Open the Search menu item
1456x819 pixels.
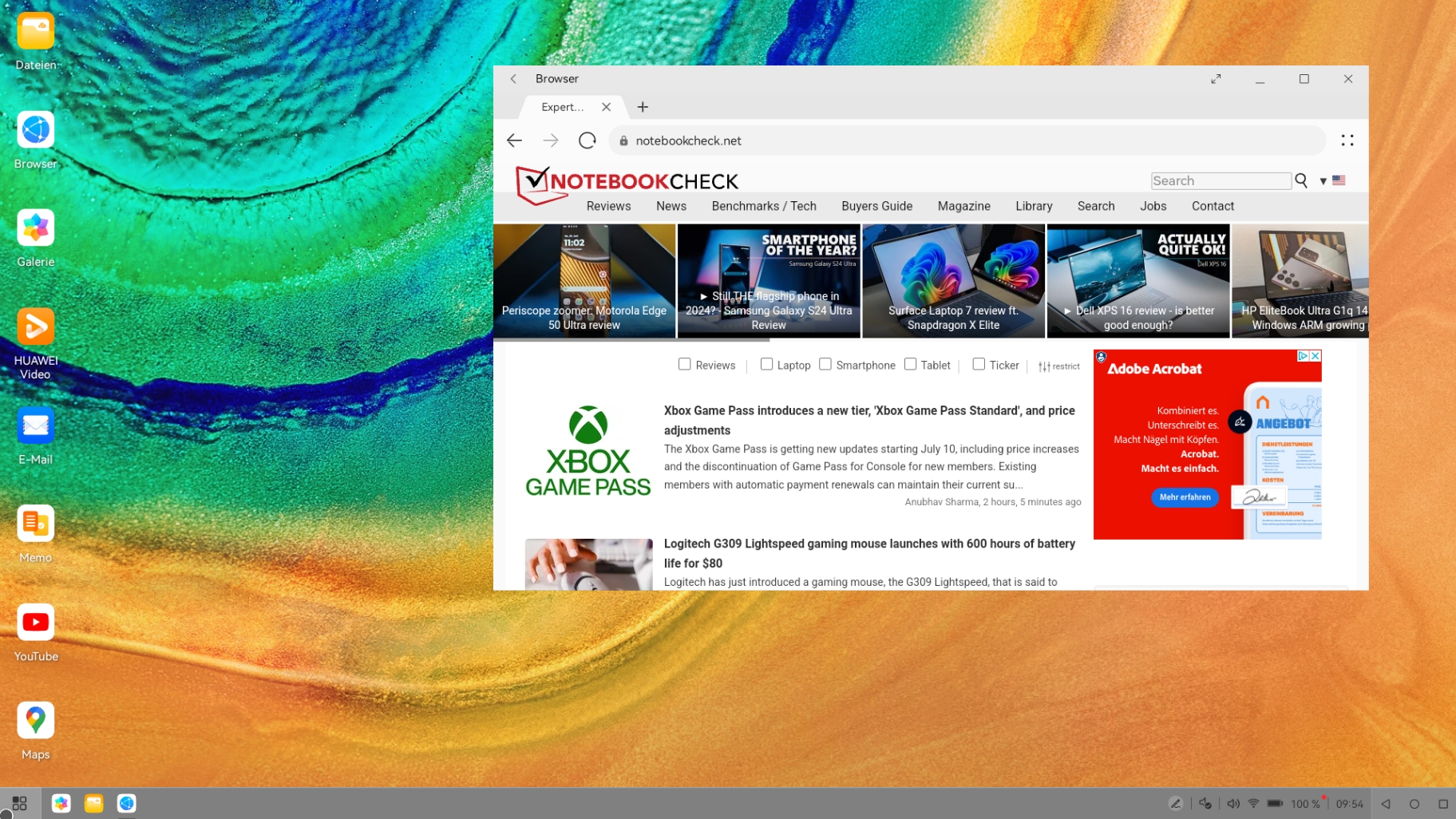tap(1096, 206)
